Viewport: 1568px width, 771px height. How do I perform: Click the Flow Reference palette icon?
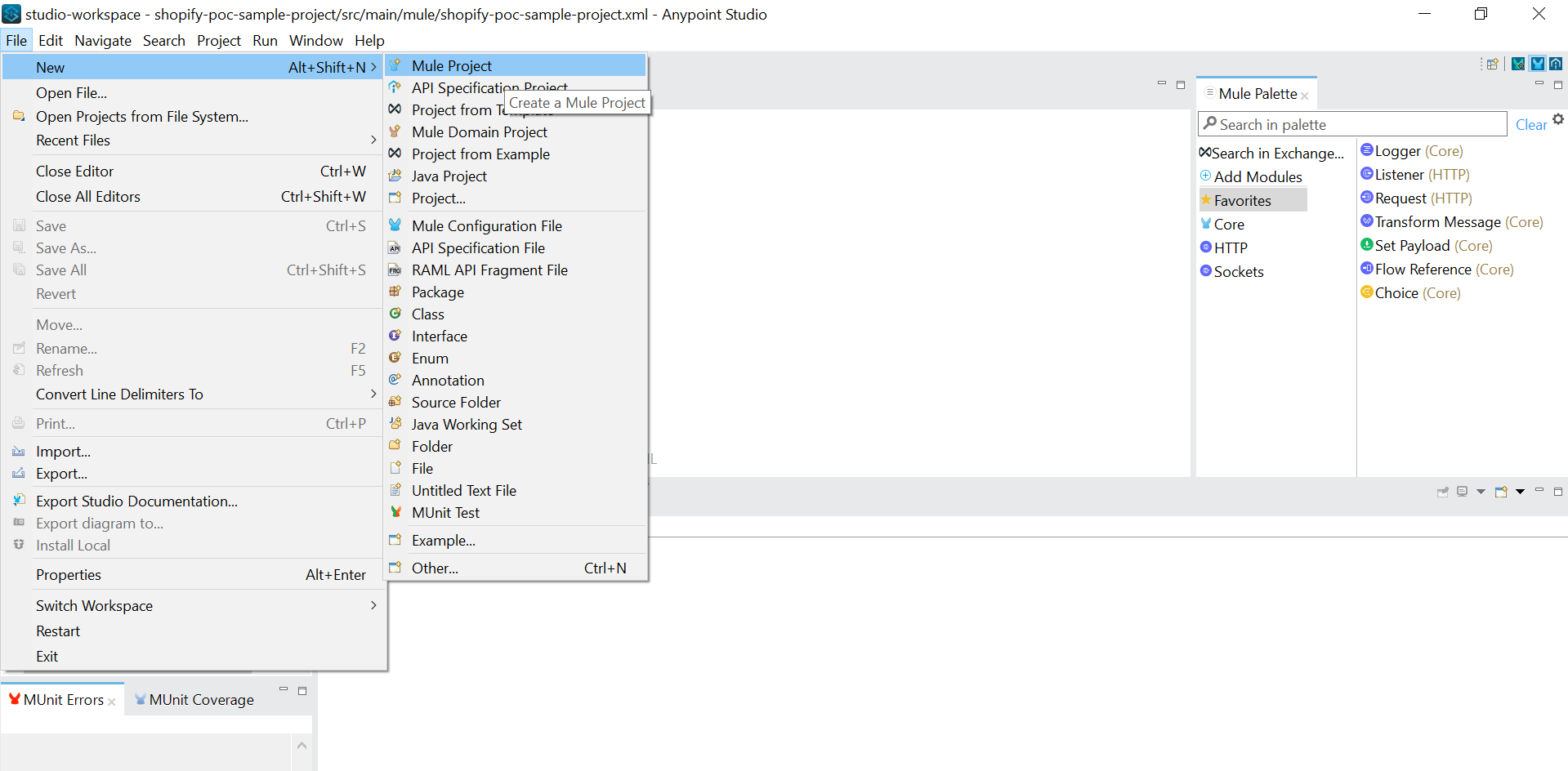(1367, 269)
